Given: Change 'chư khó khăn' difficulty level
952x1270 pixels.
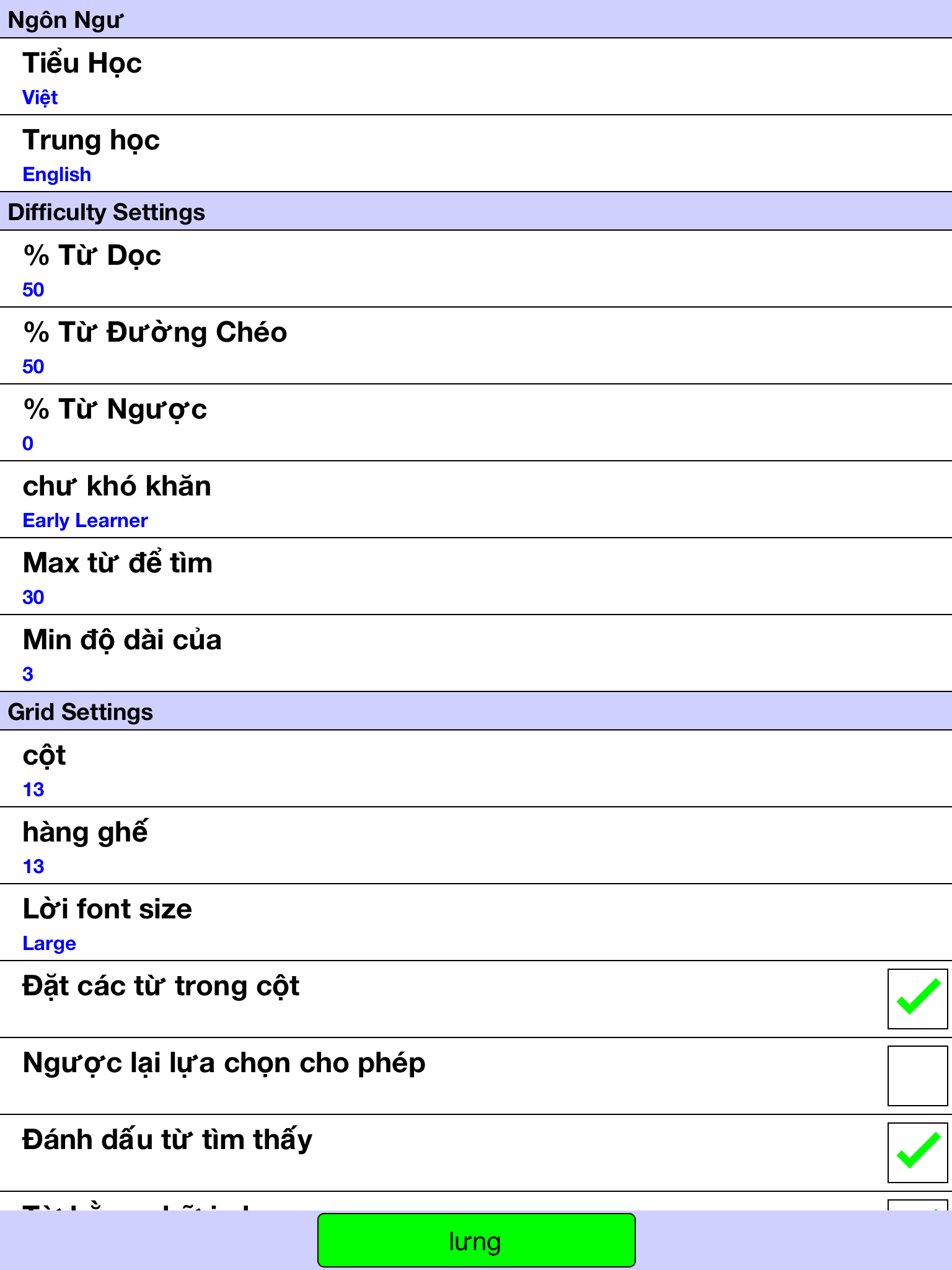Looking at the screenshot, I should coord(476,499).
